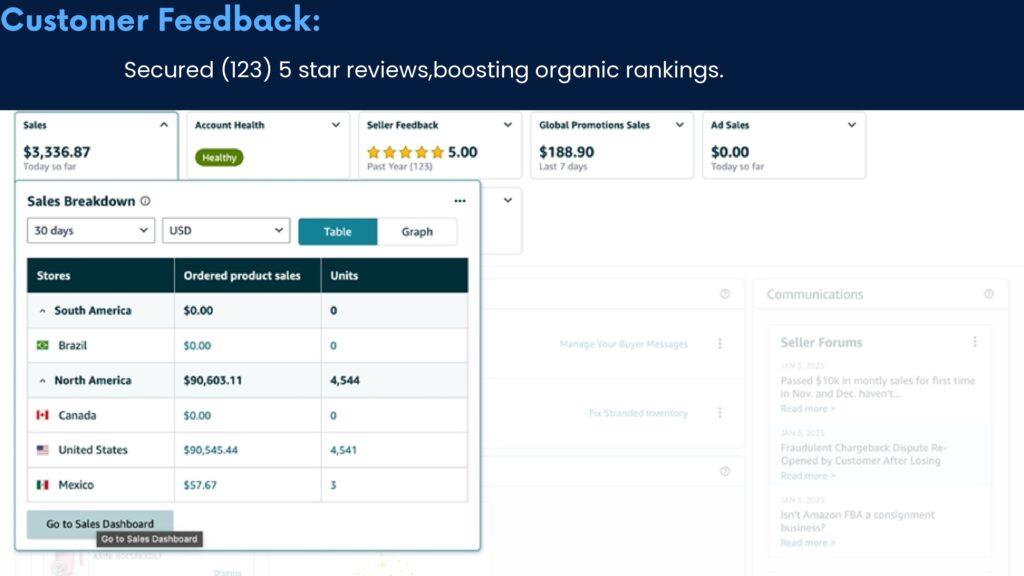Read more on Amazon FBA consignment post

coord(808,543)
